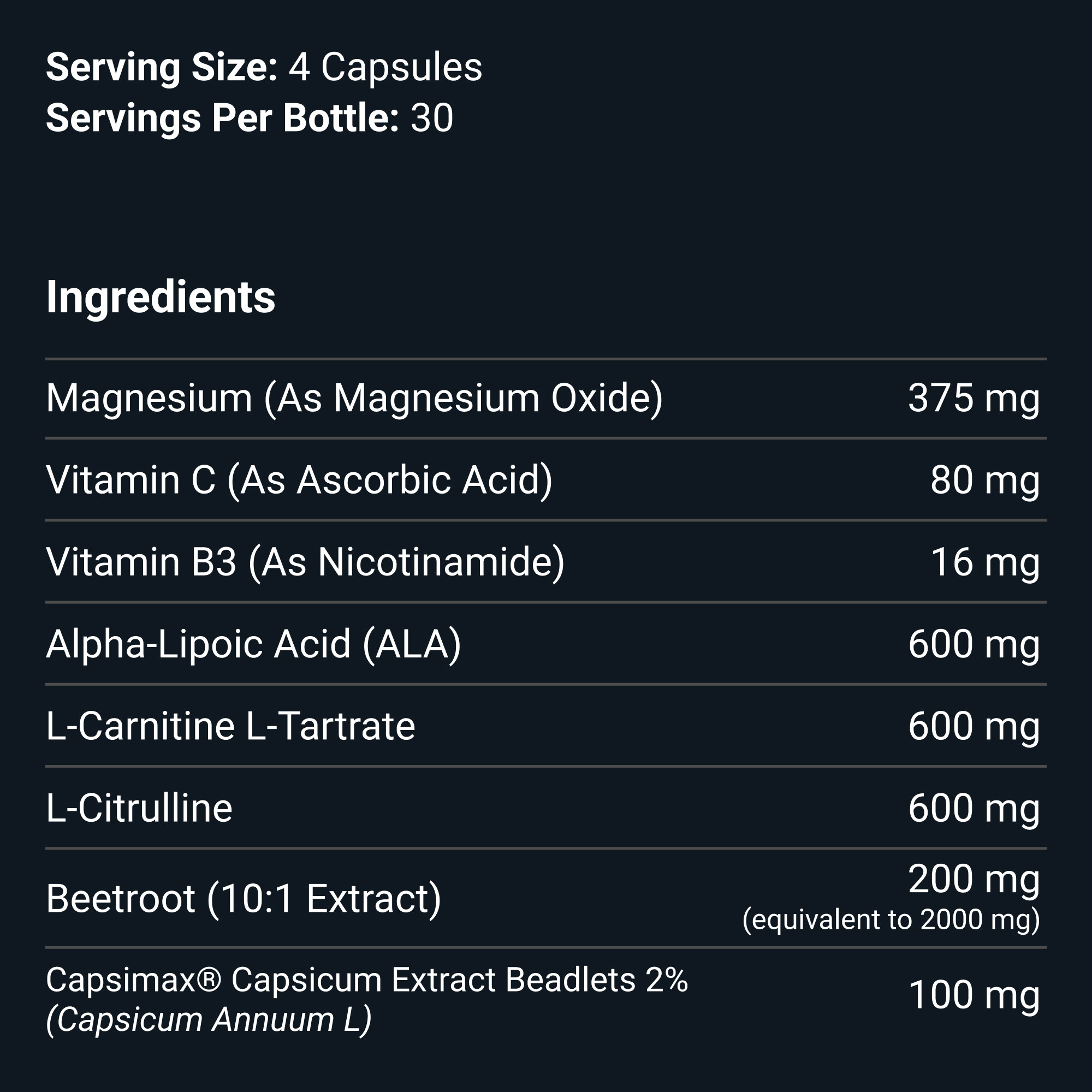Viewport: 1092px width, 1092px height.
Task: Select Vitamin B3 (As Nicotinamide) text
Action: coord(305,562)
